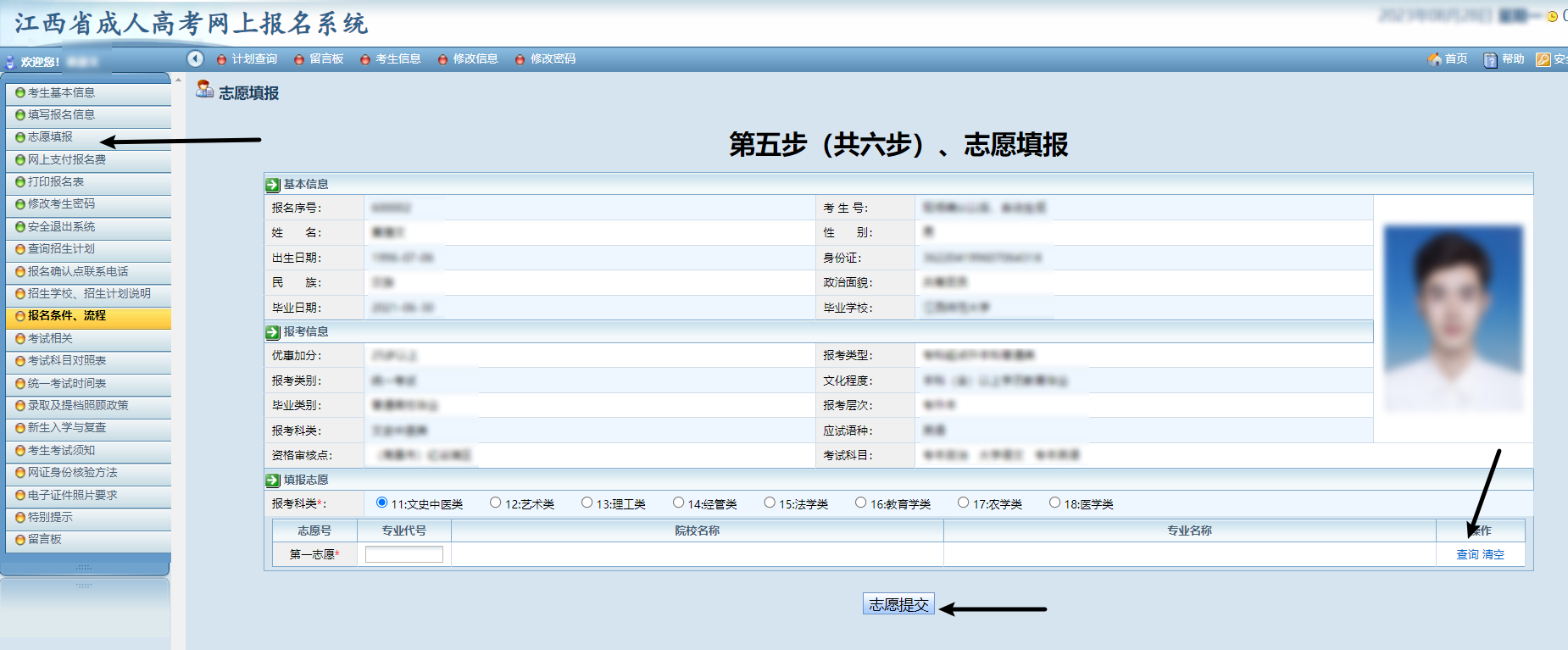The image size is (1568, 650).
Task: Click the 志愿填报 page header user icon
Action: click(204, 89)
